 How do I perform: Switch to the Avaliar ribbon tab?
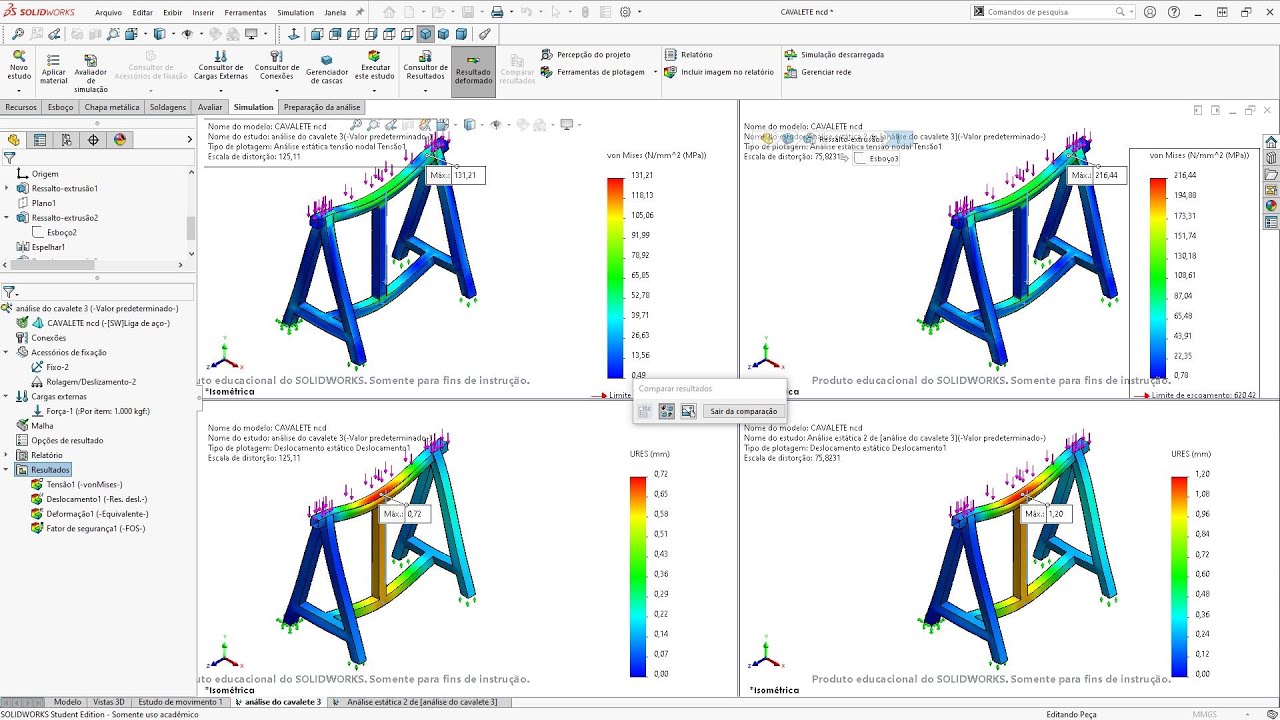point(210,107)
